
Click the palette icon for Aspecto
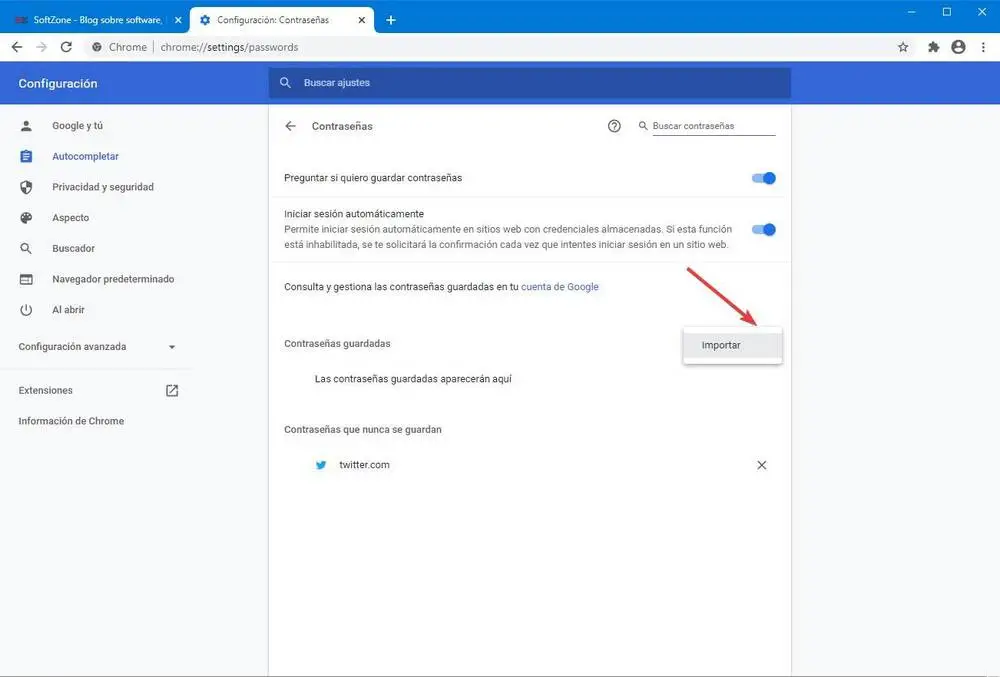click(x=26, y=218)
